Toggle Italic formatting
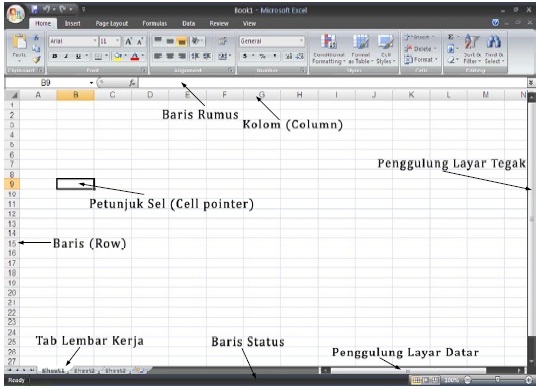Image resolution: width=537 pixels, height=389 pixels. [x=66, y=56]
